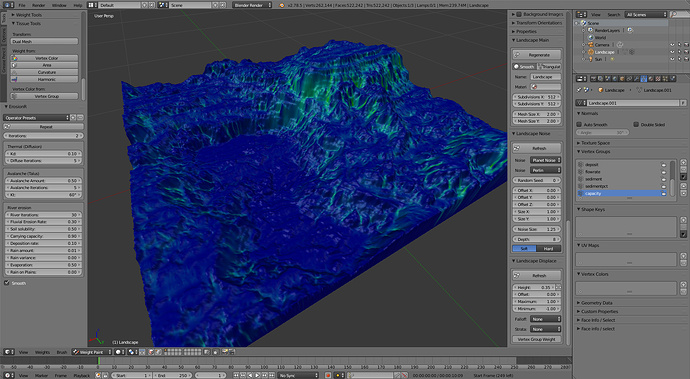Viewport: 690px width, 379px height.
Task: Open the timeline editor type icon
Action: tap(8, 375)
